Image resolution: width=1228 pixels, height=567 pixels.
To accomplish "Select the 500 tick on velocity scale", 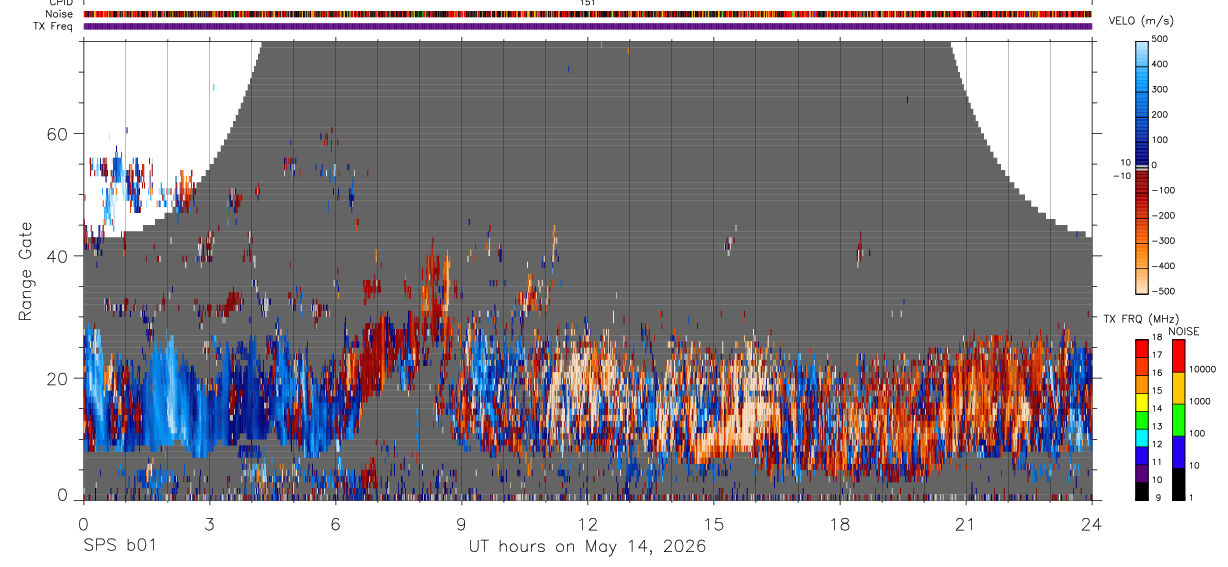I will coord(1160,38).
